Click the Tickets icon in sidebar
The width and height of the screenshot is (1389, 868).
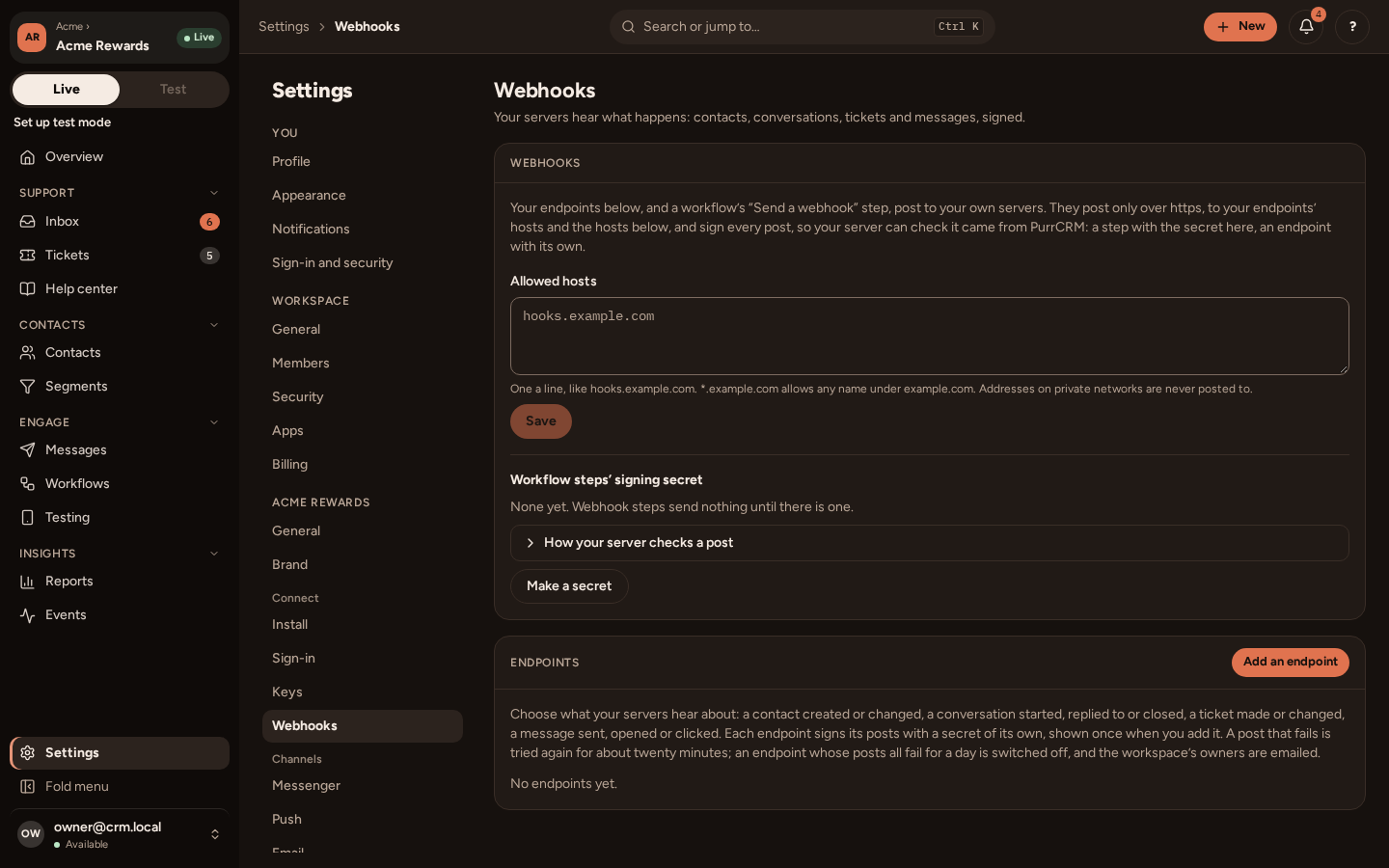click(x=28, y=256)
